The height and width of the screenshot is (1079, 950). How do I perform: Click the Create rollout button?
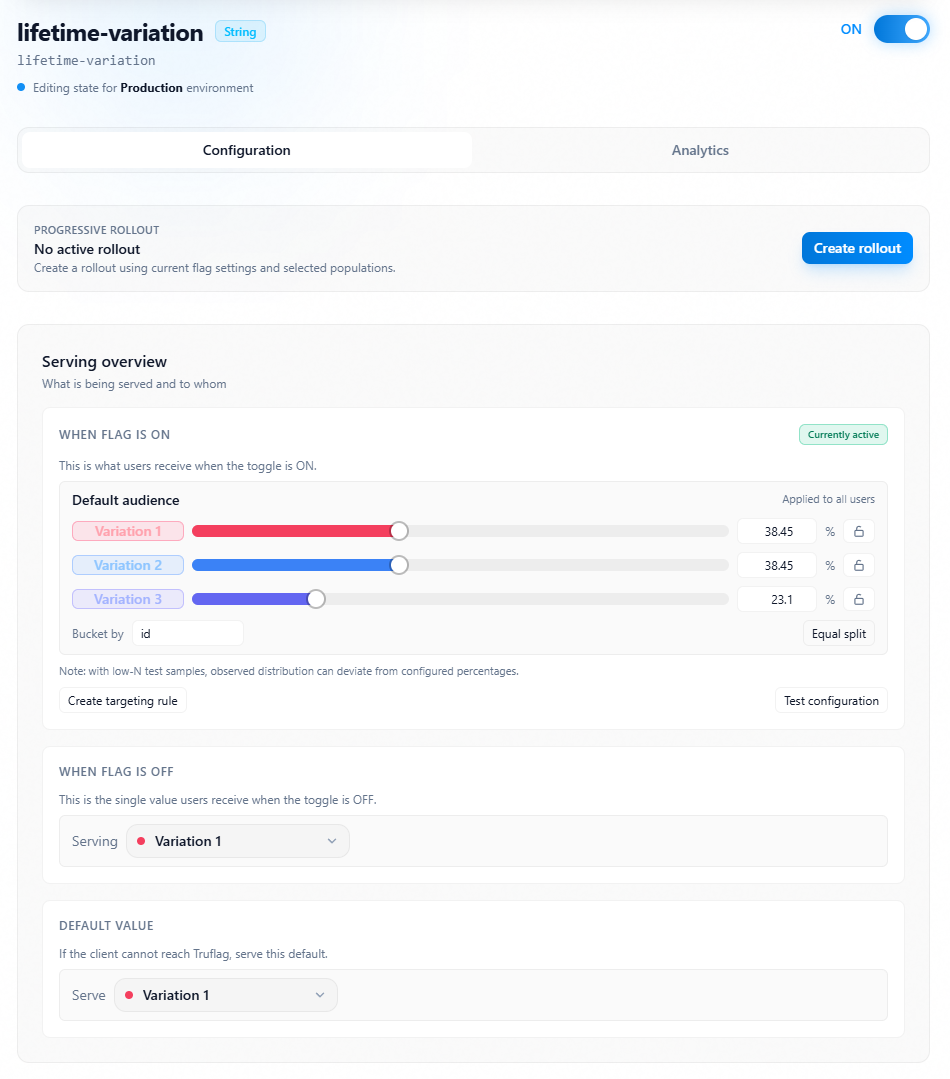pos(857,248)
